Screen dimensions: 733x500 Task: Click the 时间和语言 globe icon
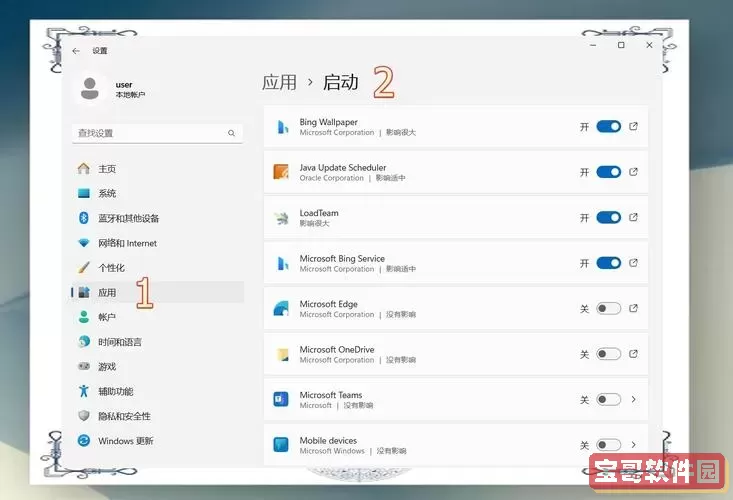point(84,342)
